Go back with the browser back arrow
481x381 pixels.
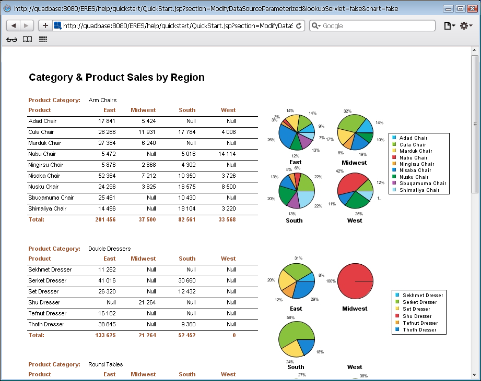click(x=14, y=25)
